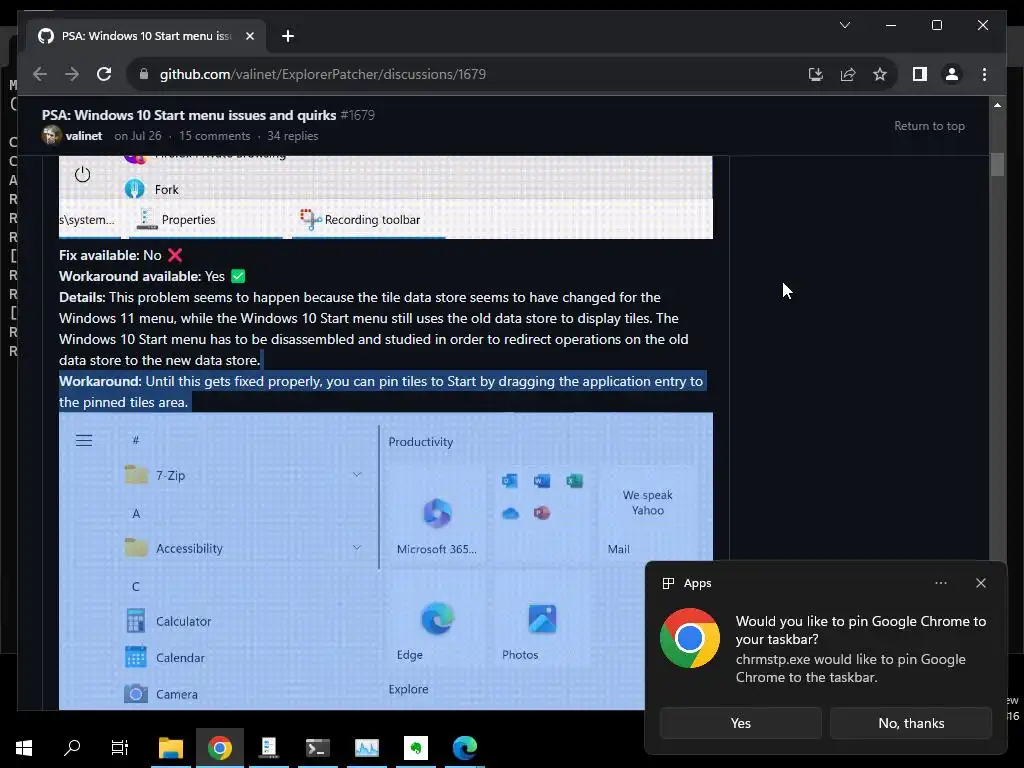Open taskbar Search
1024x768 pixels.
[72, 747]
